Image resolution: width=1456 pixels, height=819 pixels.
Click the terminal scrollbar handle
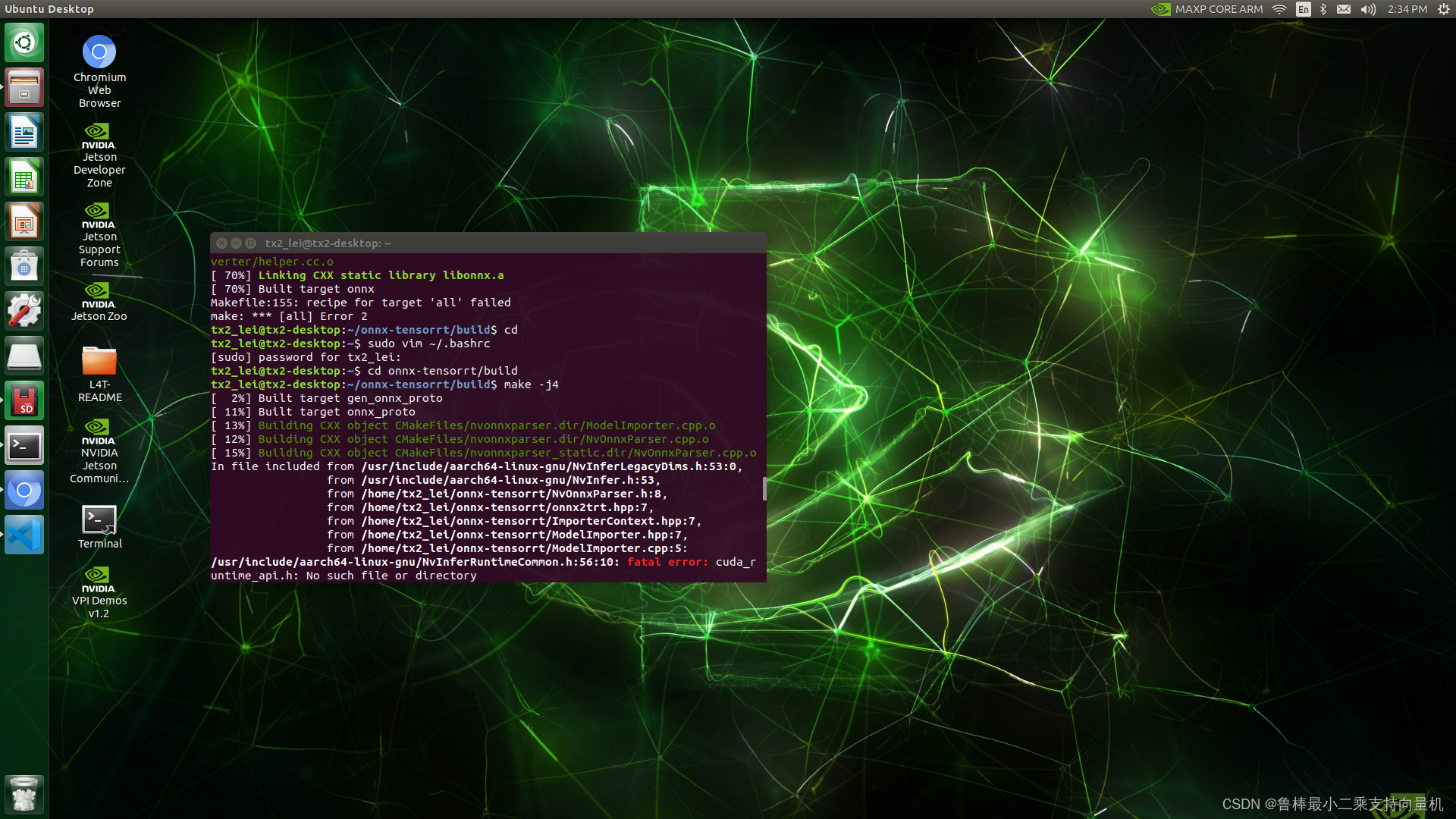pos(764,489)
